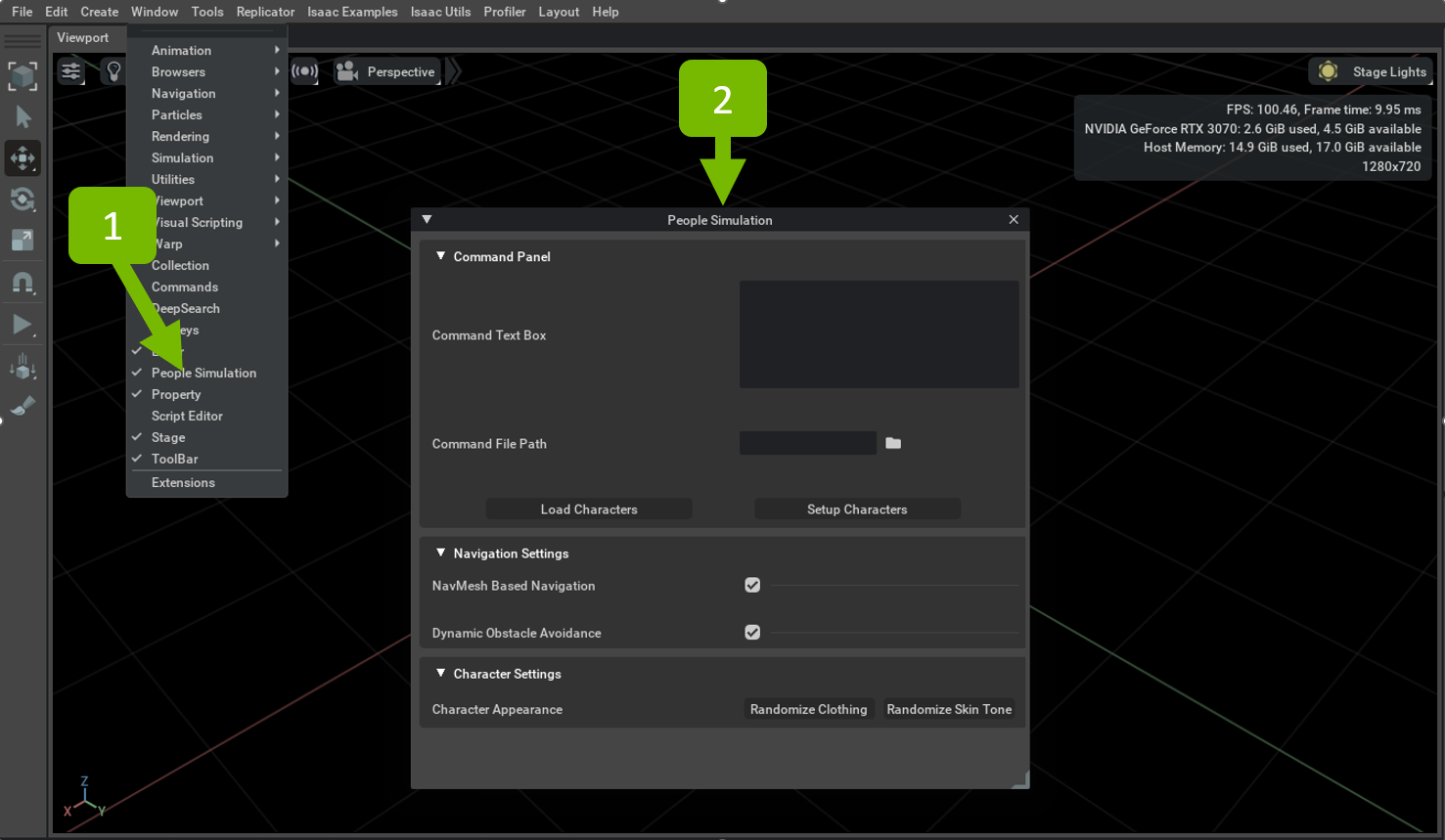Collapse the Command Panel section
The width and height of the screenshot is (1445, 840).
pyautogui.click(x=441, y=256)
